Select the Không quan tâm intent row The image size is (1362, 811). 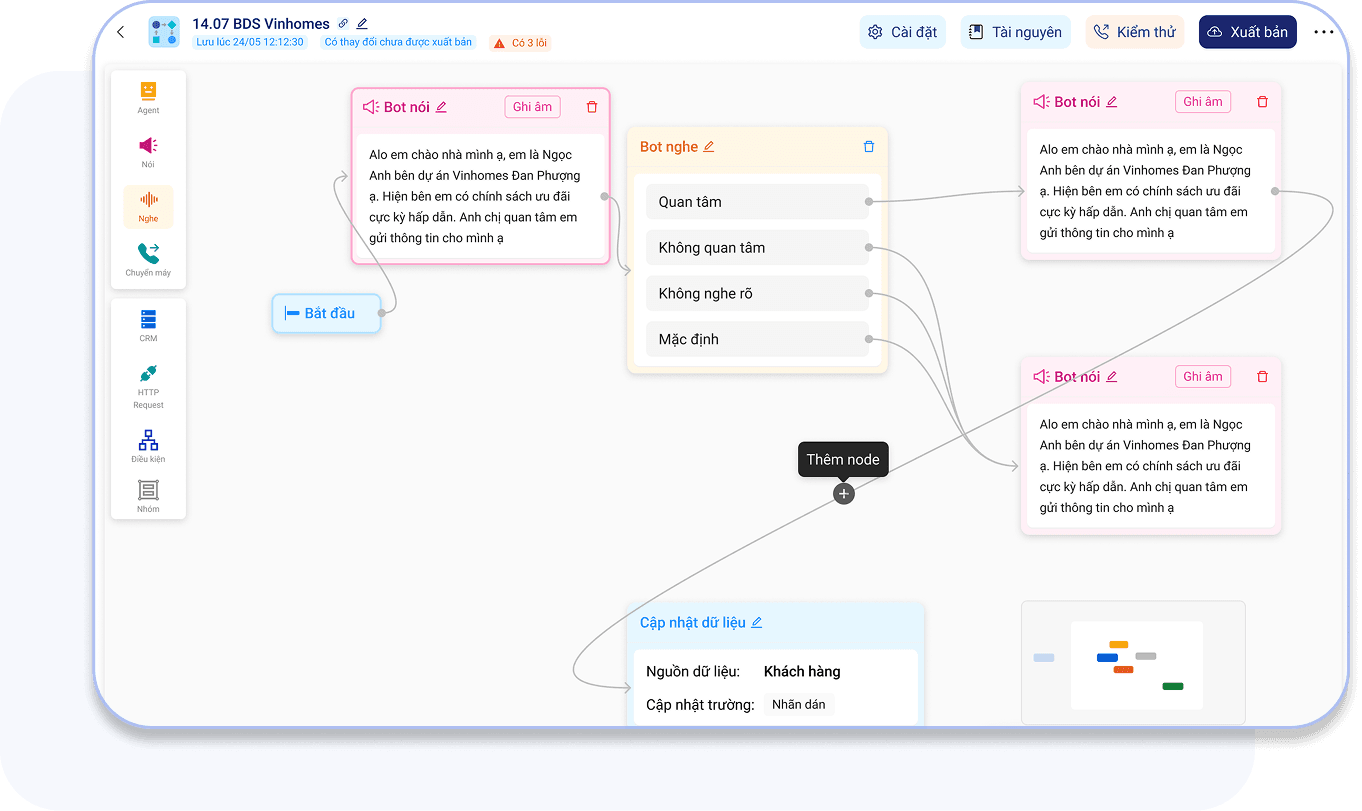(757, 248)
